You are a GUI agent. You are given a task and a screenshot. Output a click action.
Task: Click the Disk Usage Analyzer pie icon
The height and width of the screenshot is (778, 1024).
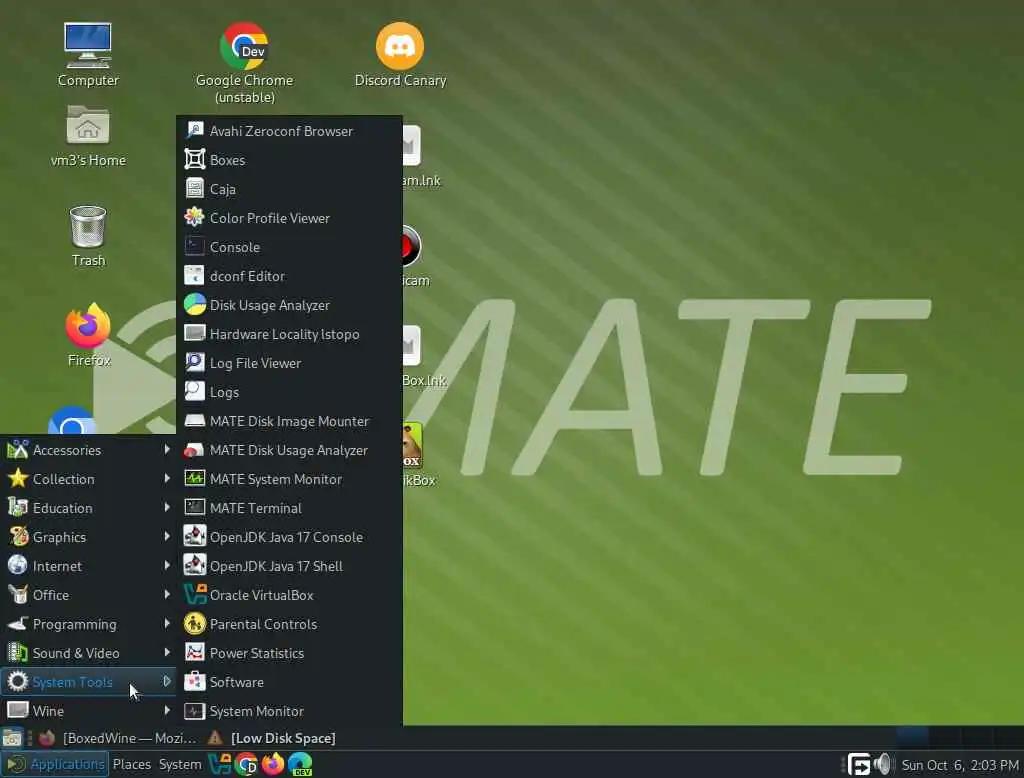195,304
